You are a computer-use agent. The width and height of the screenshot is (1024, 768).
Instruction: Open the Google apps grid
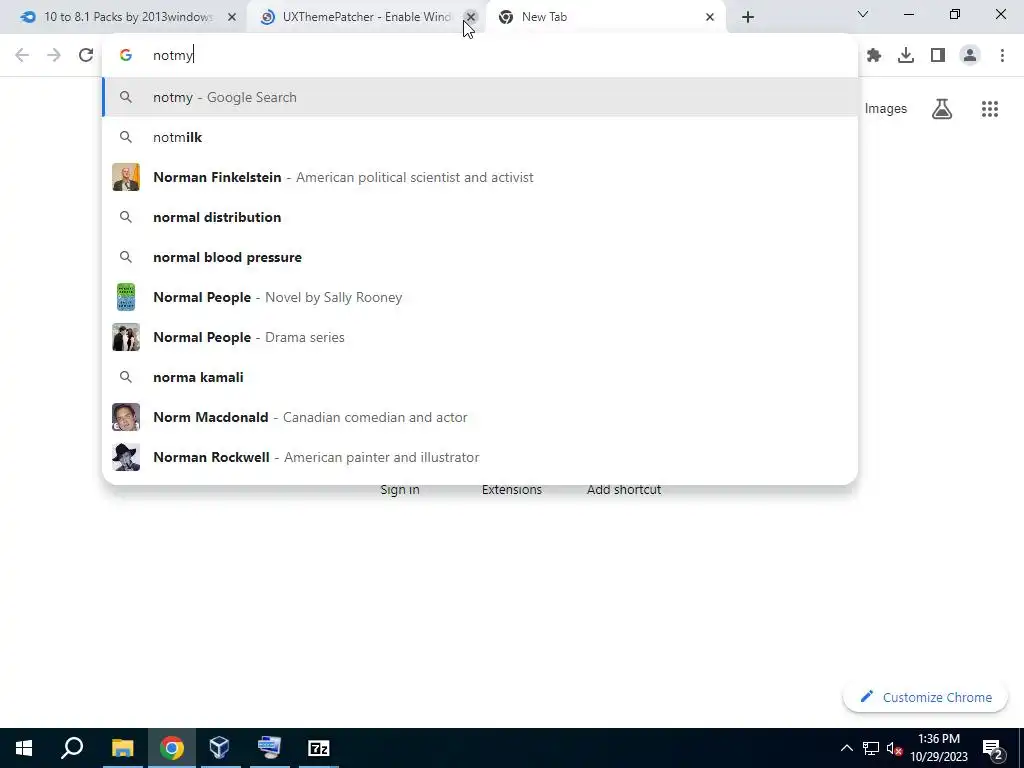[990, 109]
